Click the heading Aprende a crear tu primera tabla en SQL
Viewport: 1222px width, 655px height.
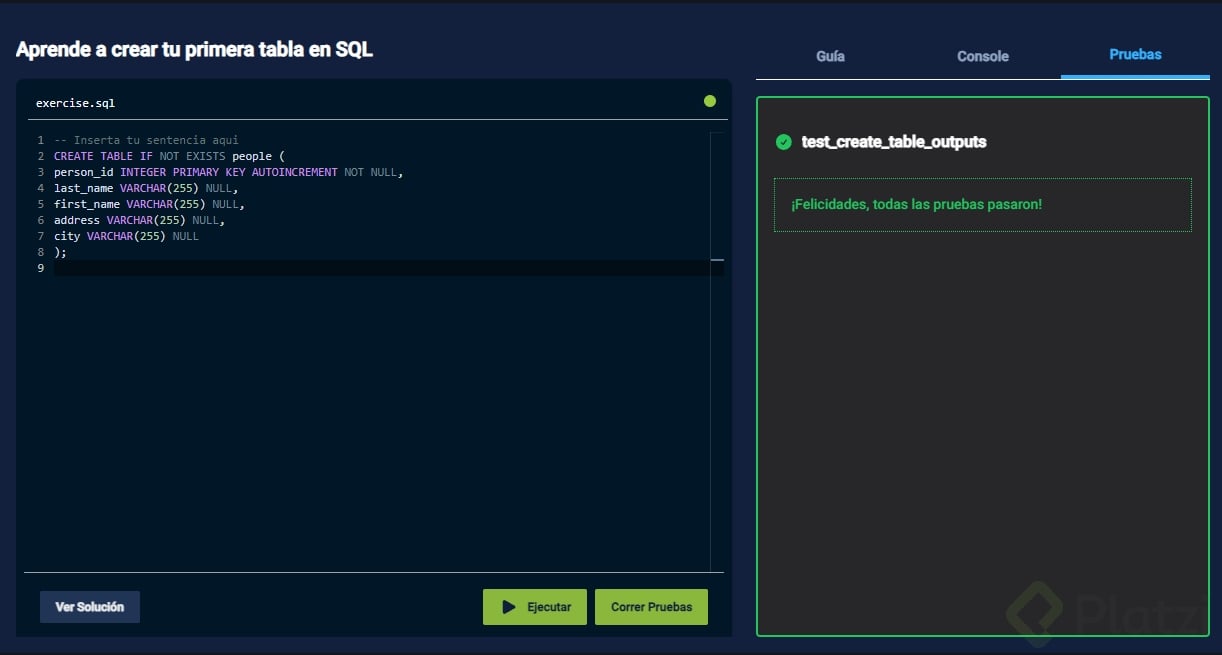[x=194, y=49]
